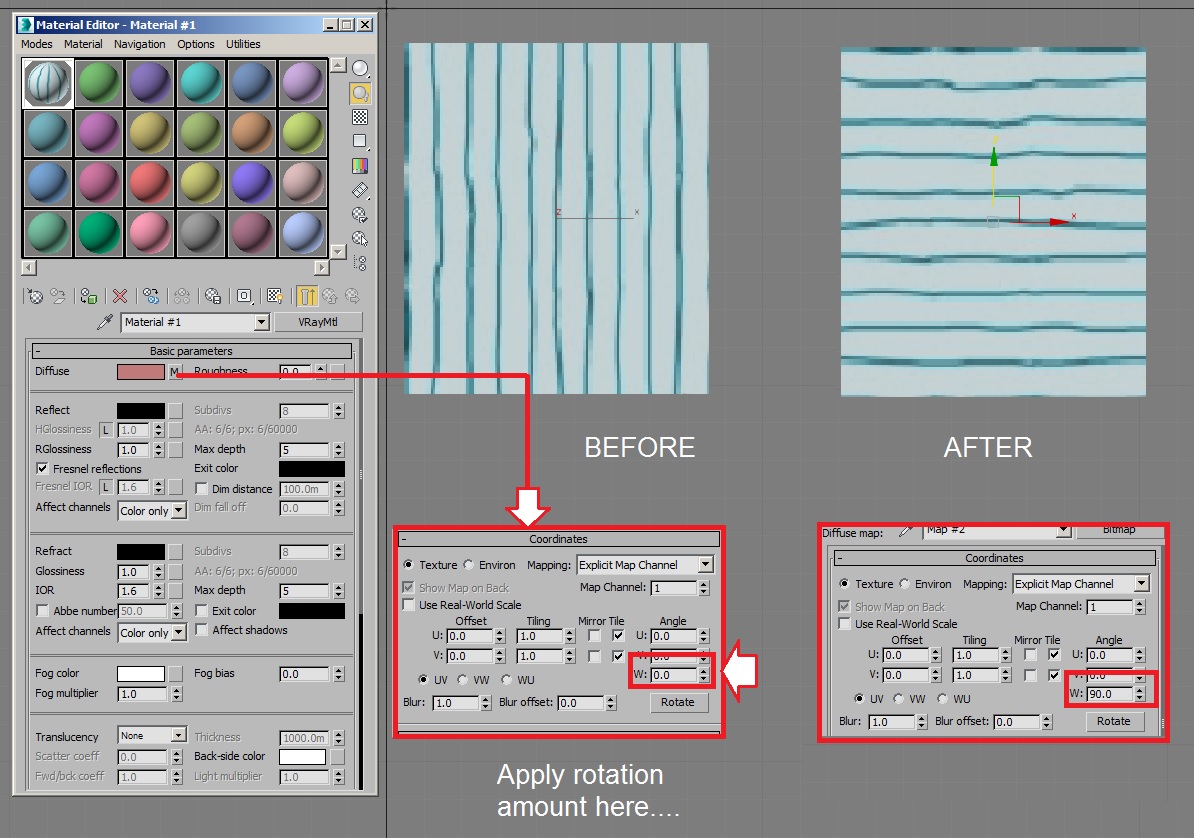Open the Utilities menu
The width and height of the screenshot is (1194, 838).
point(243,44)
